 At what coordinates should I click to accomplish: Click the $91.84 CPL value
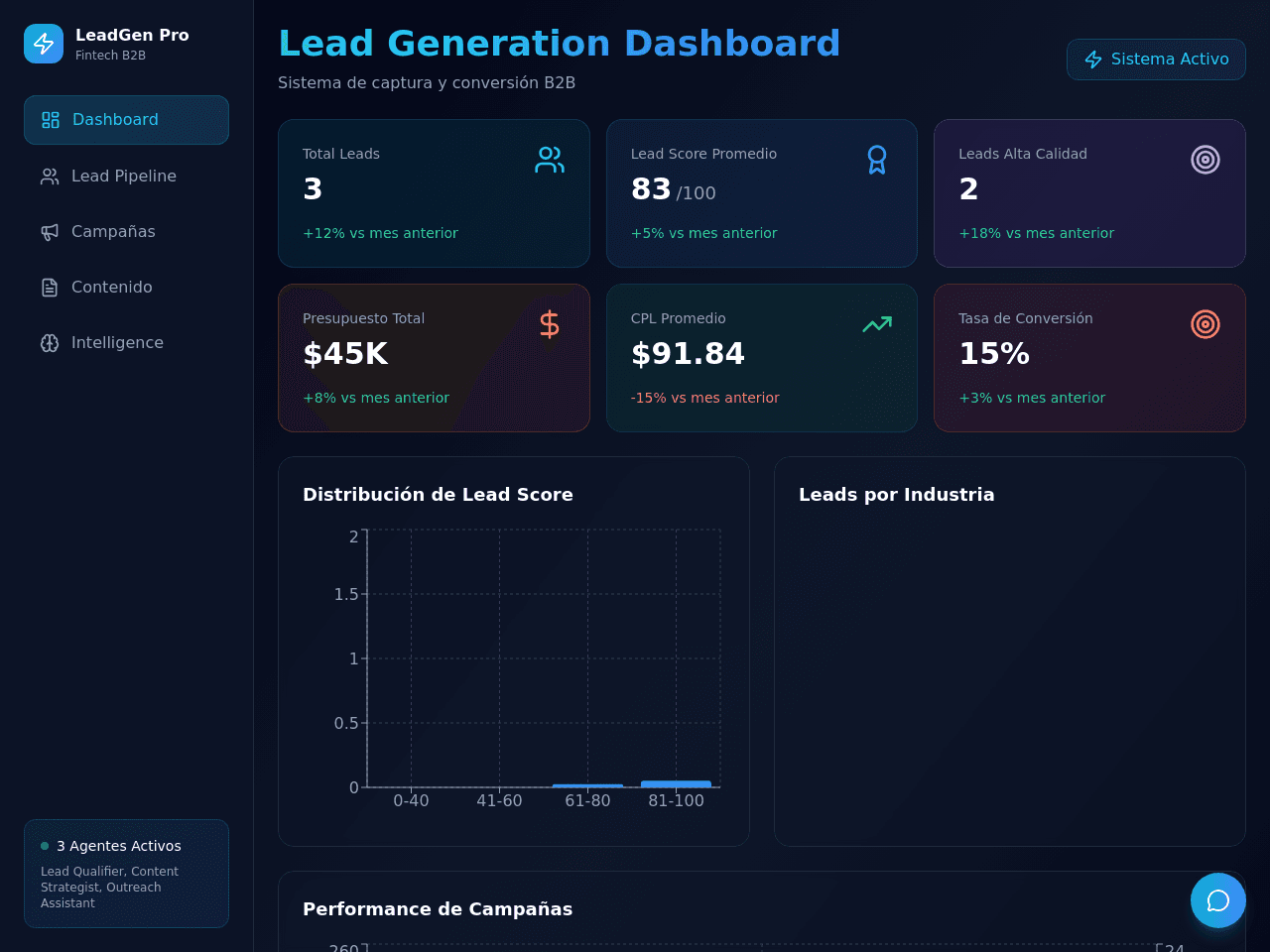coord(688,354)
